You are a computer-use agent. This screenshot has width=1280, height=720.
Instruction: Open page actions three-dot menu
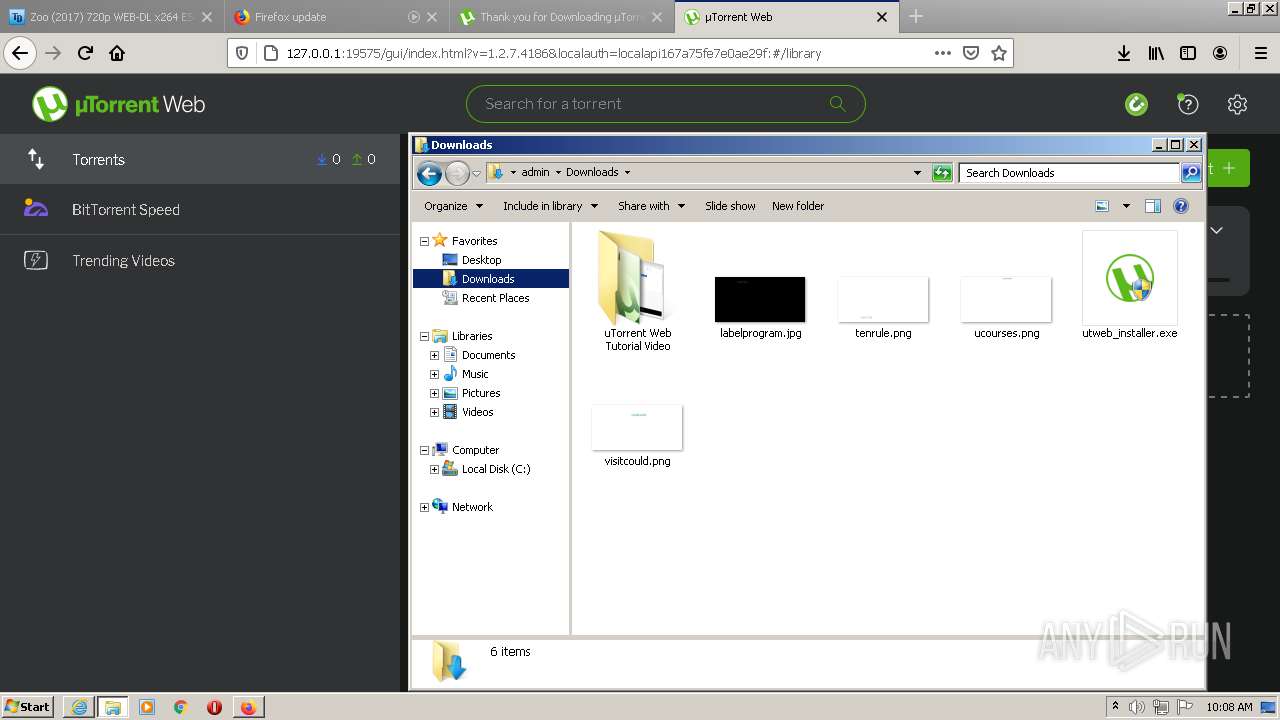coord(942,53)
